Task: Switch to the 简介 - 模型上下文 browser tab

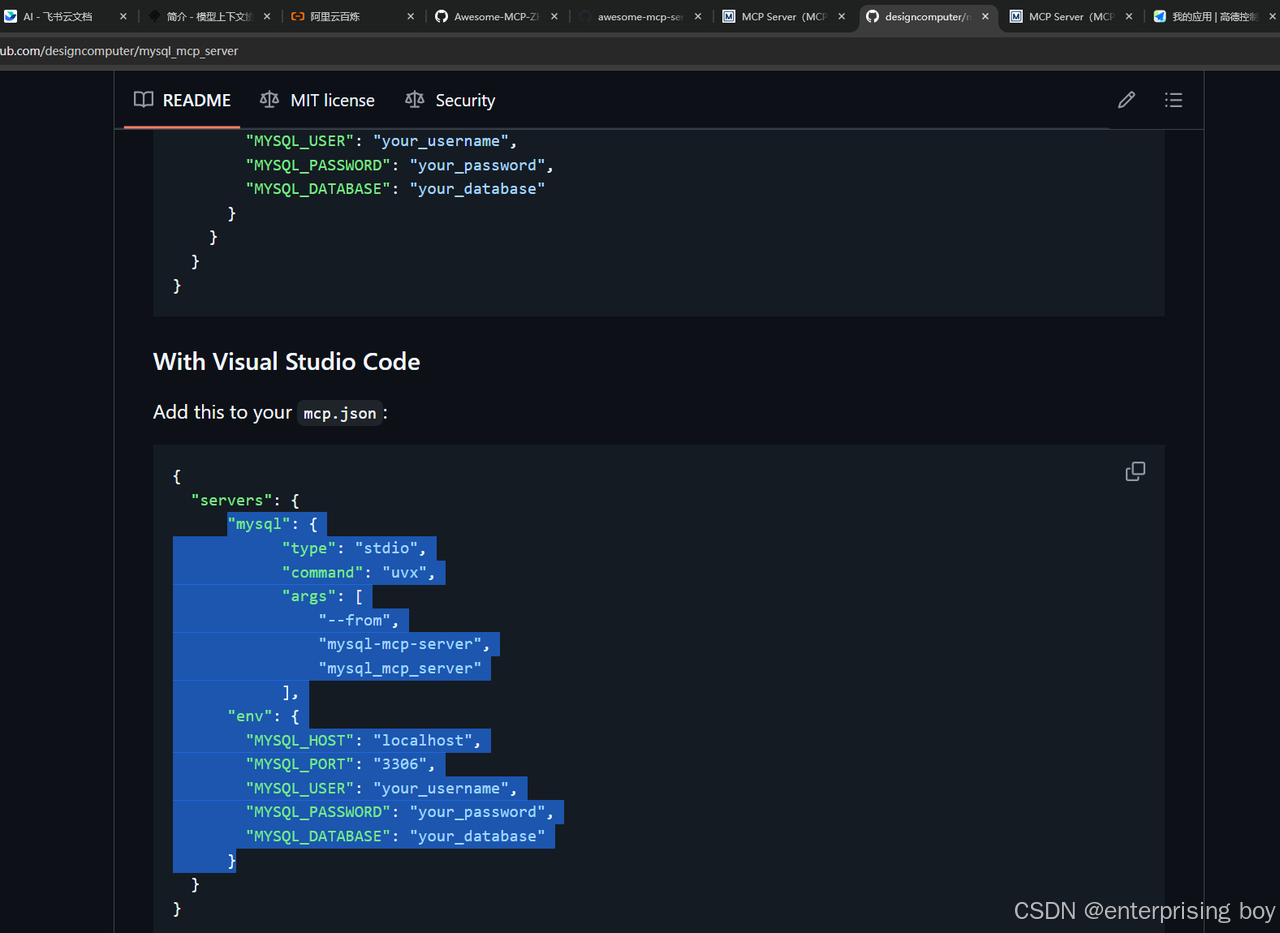Action: pos(200,17)
